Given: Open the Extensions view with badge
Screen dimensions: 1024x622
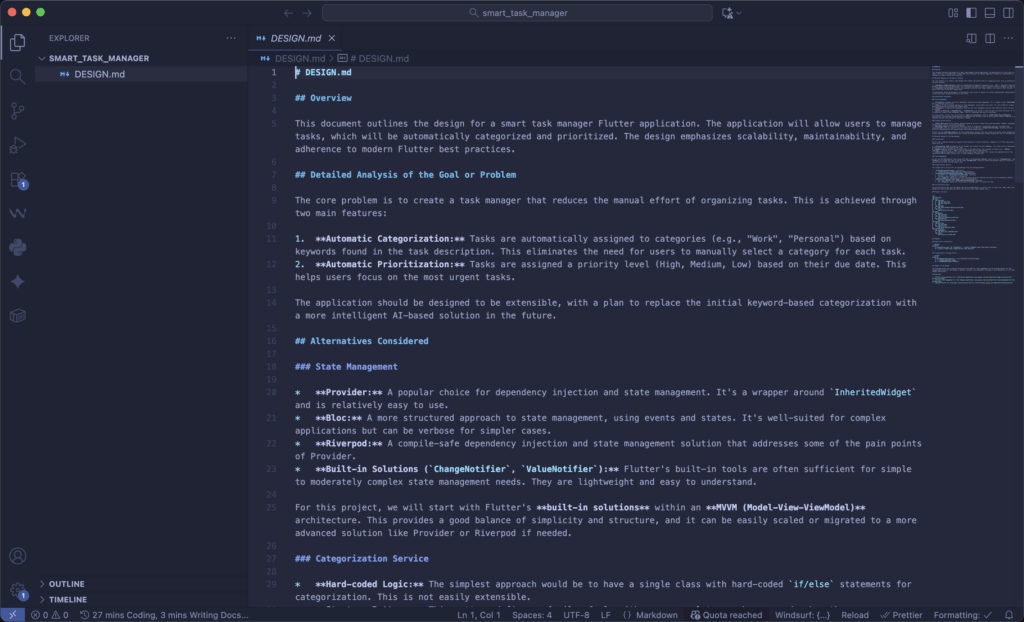Looking at the screenshot, I should coord(17,180).
